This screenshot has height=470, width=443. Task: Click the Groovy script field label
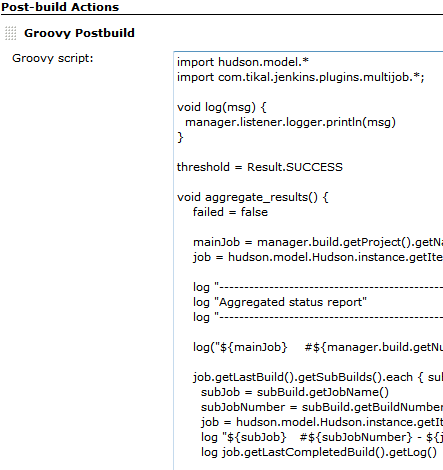[53, 58]
